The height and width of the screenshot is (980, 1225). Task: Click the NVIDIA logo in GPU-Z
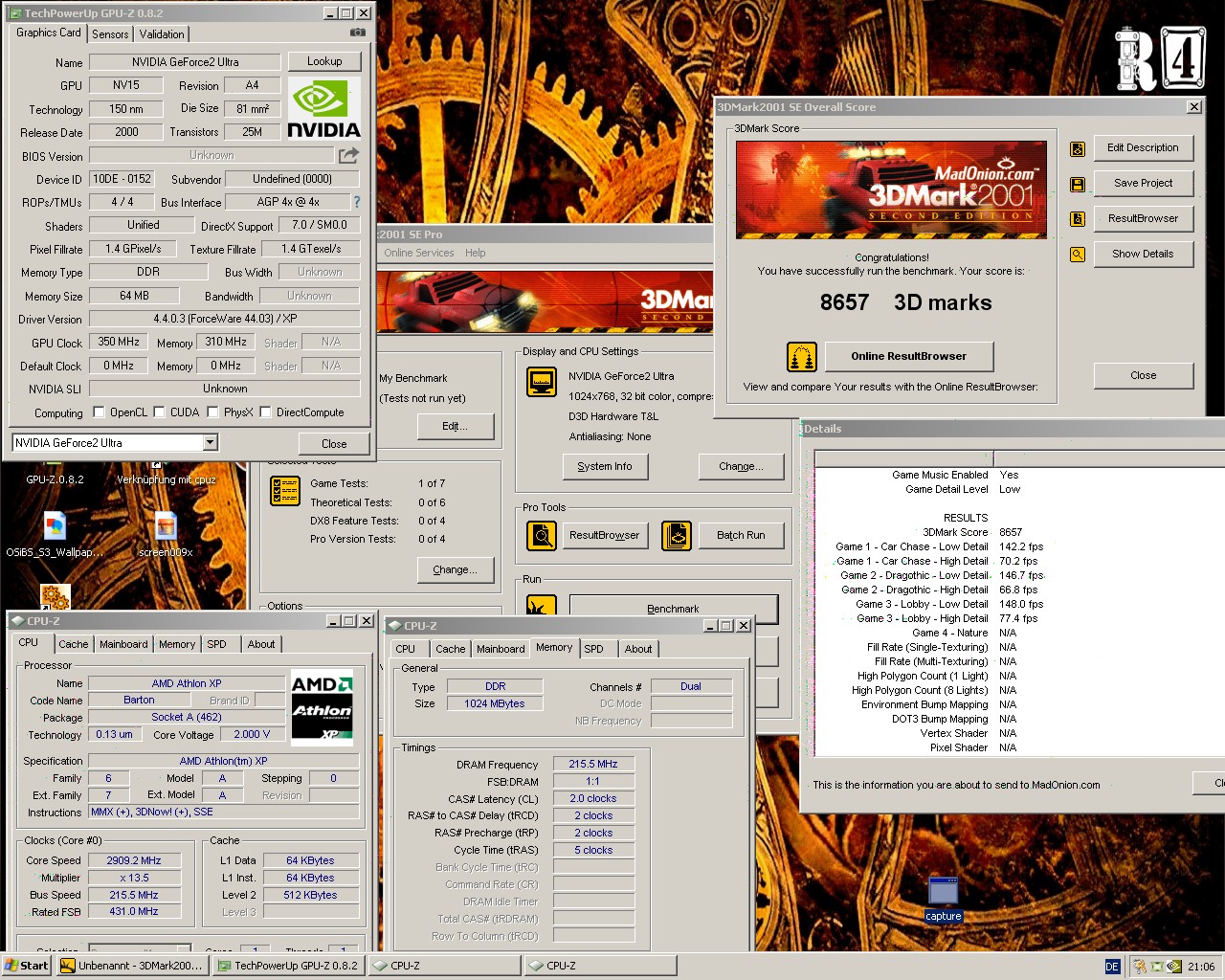tap(324, 110)
